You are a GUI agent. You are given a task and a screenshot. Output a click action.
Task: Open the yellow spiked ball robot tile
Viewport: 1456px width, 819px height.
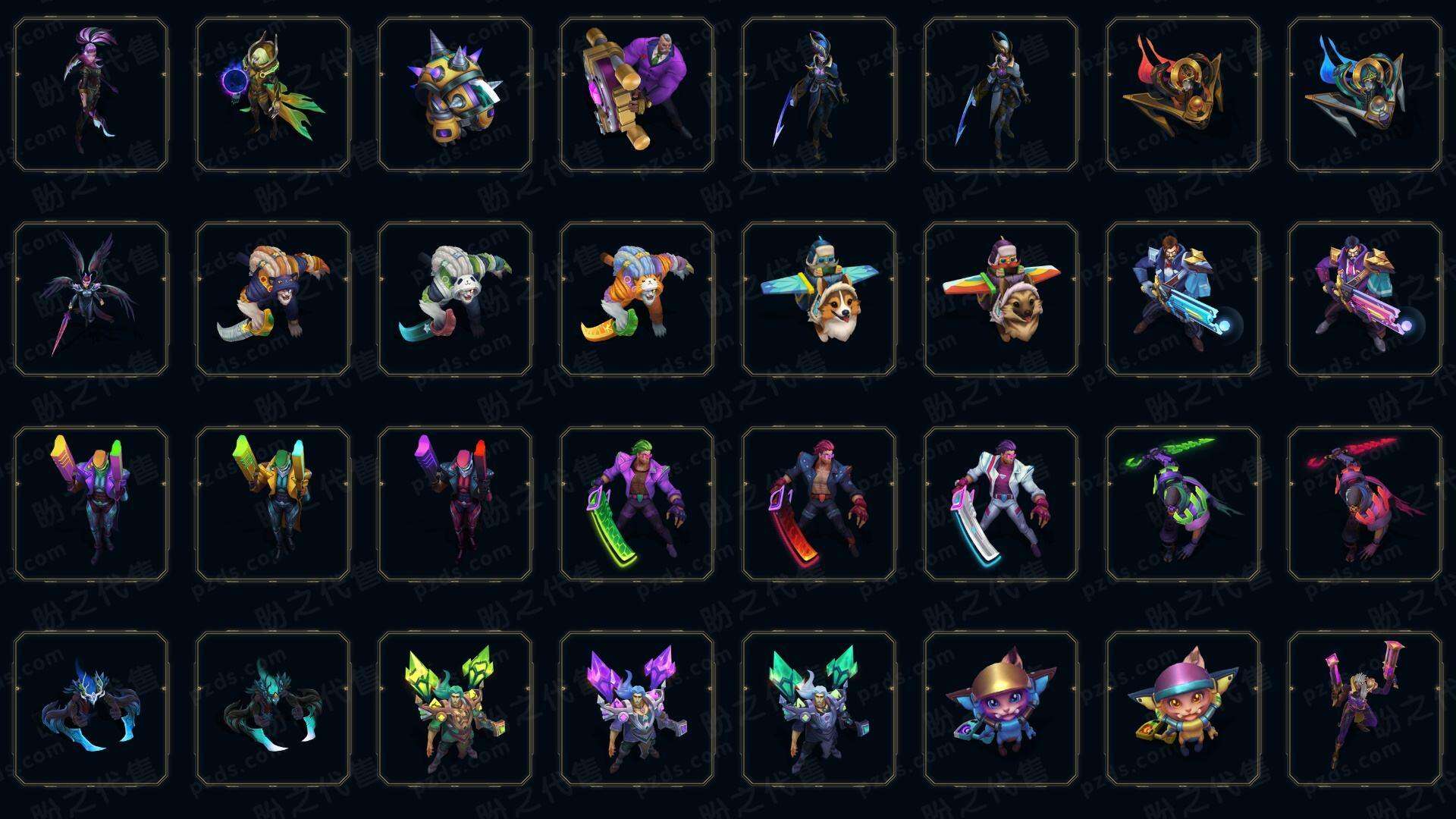(455, 94)
